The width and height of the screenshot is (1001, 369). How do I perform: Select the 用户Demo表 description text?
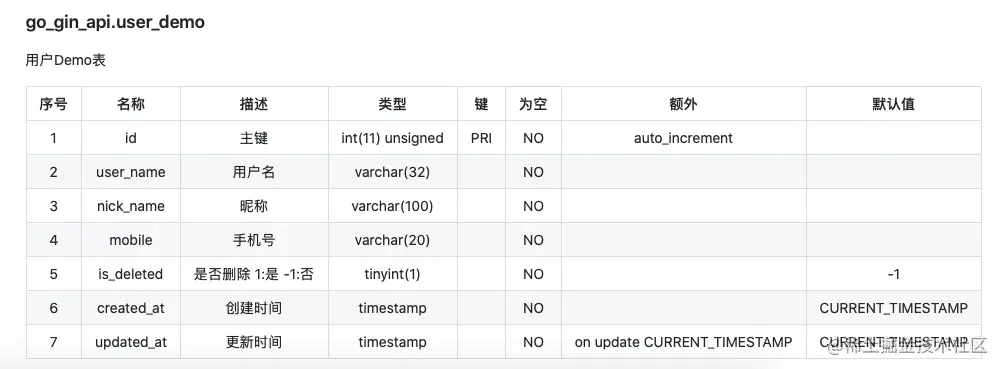point(66,61)
